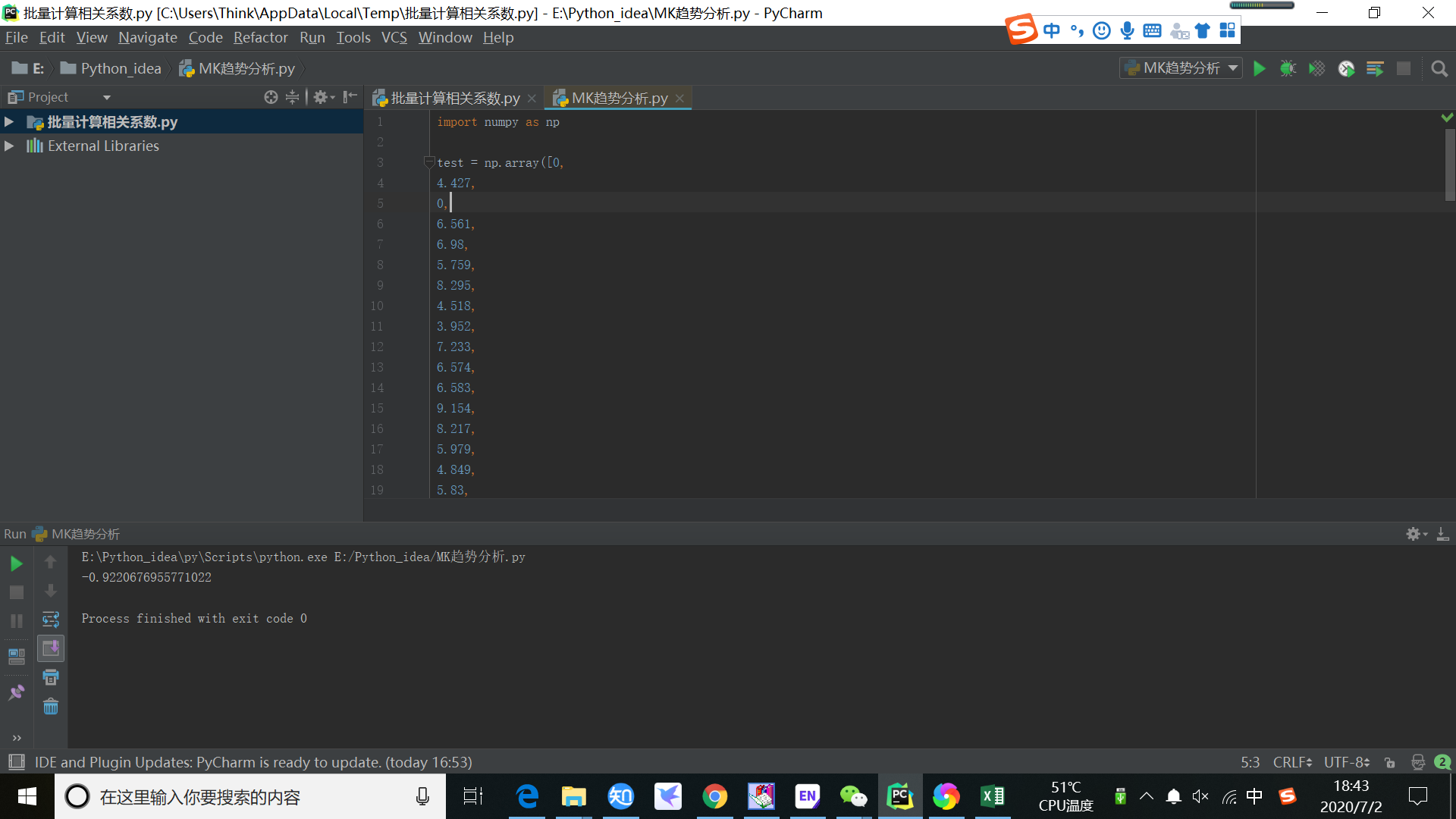Click the print icon in the Run panel
Viewport: 1456px width, 819px height.
tap(51, 677)
